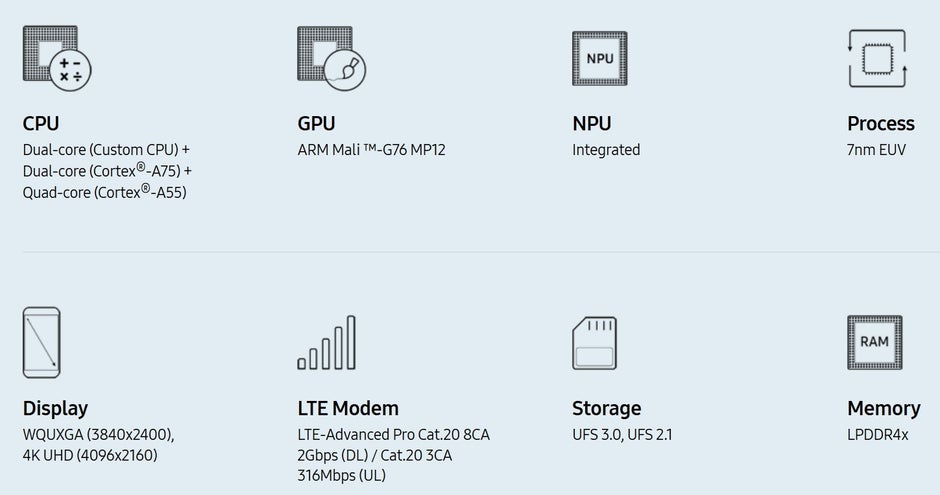940x495 pixels.
Task: Click the Storage memory card icon
Action: (599, 343)
